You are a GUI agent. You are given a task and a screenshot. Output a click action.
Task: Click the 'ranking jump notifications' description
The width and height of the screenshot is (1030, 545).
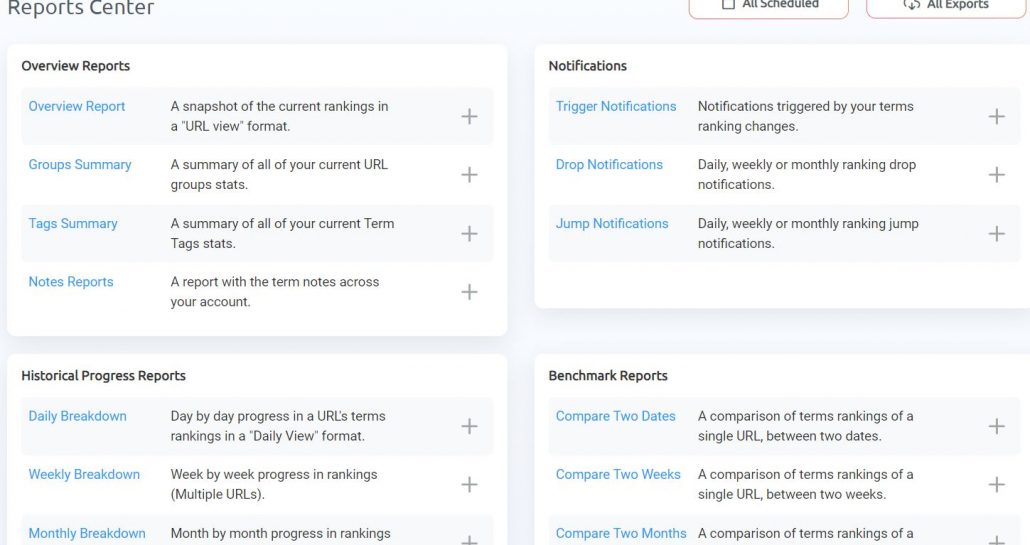(x=808, y=233)
